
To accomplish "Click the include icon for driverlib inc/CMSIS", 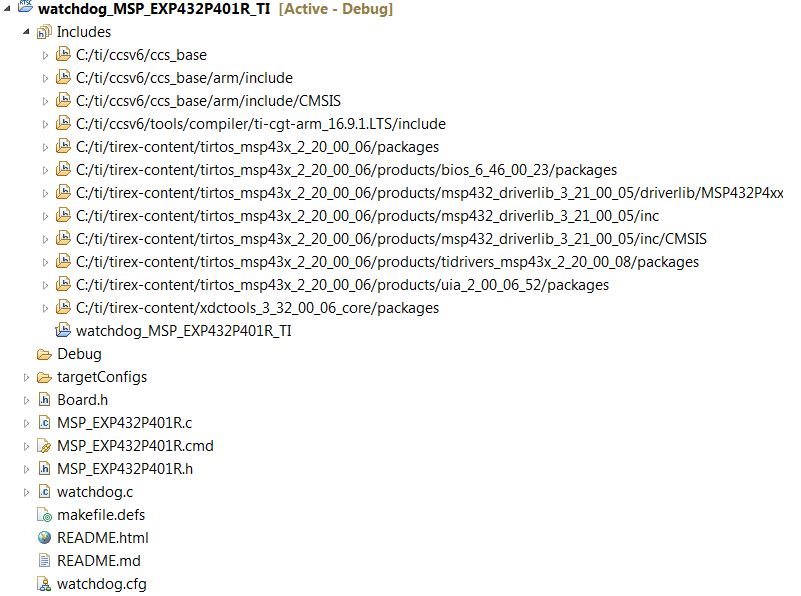I will (x=63, y=238).
